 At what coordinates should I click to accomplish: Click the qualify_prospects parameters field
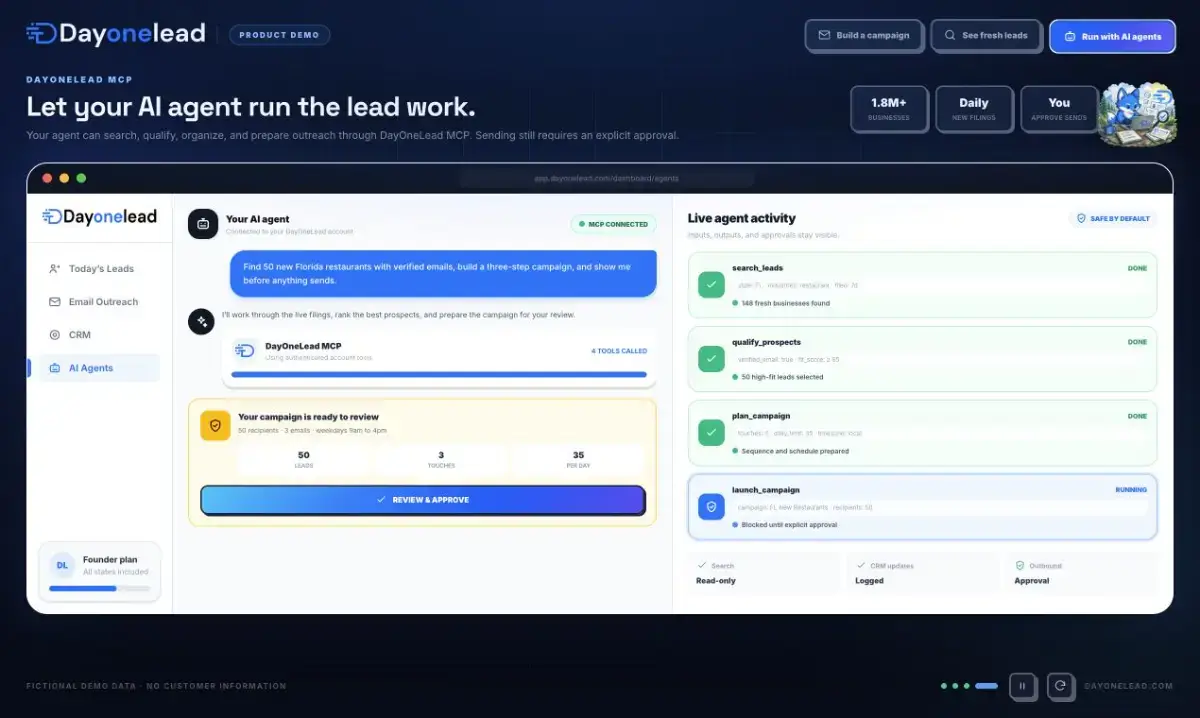point(940,359)
